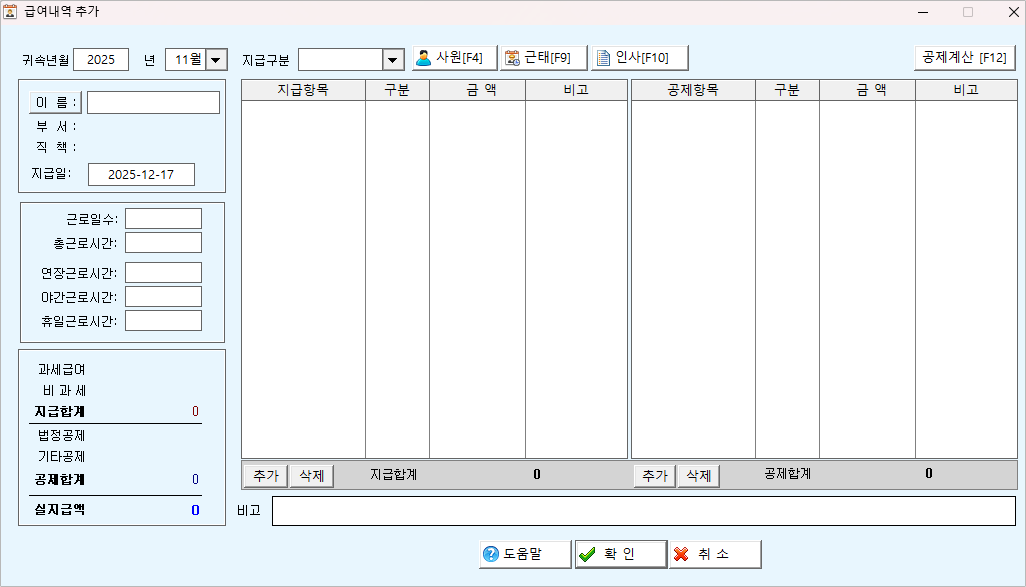Viewport: 1026px width, 587px height.
Task: Open the 근태[F9] attendance button
Action: [x=544, y=58]
